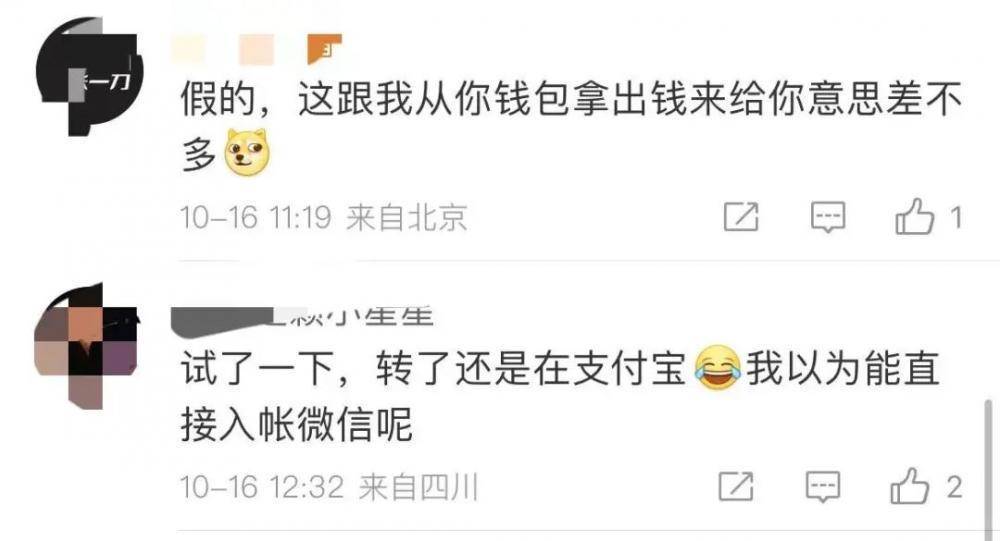Click the timestamp 10-16 12:32 来自四川
Image resolution: width=1000 pixels, height=541 pixels.
pos(329,487)
